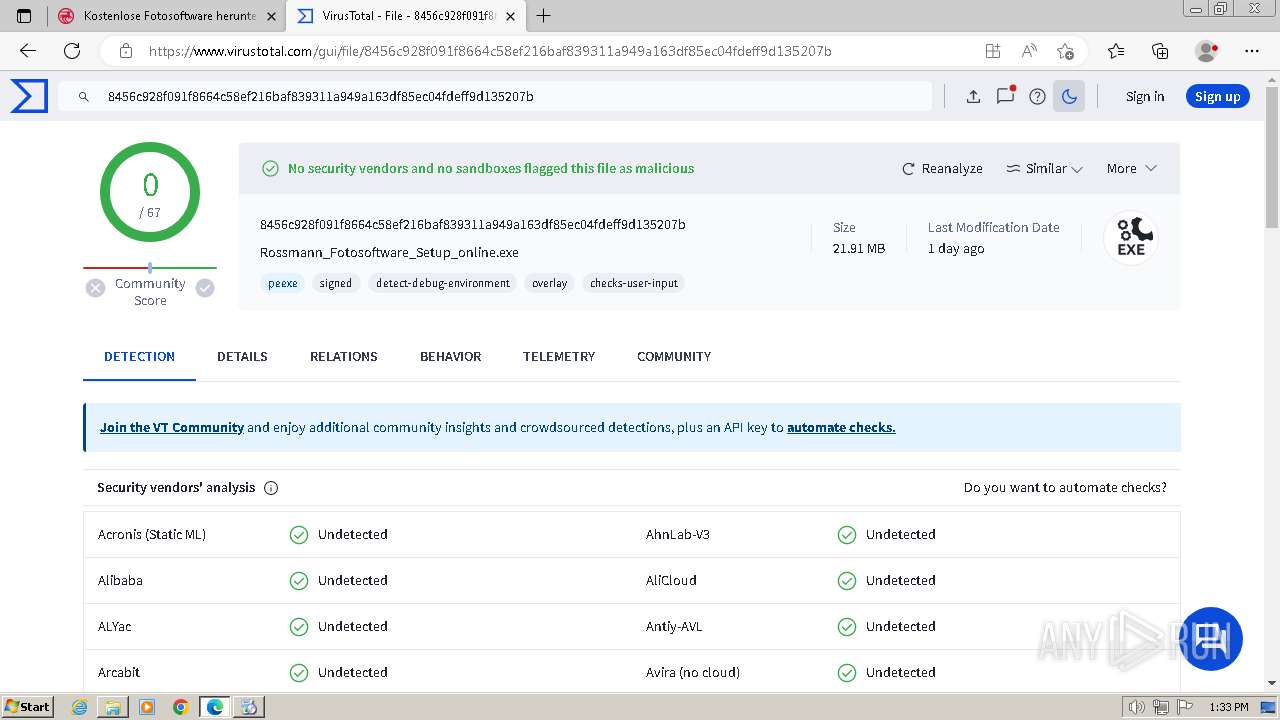Open File Explorer from the taskbar
1280x720 pixels.
(113, 707)
